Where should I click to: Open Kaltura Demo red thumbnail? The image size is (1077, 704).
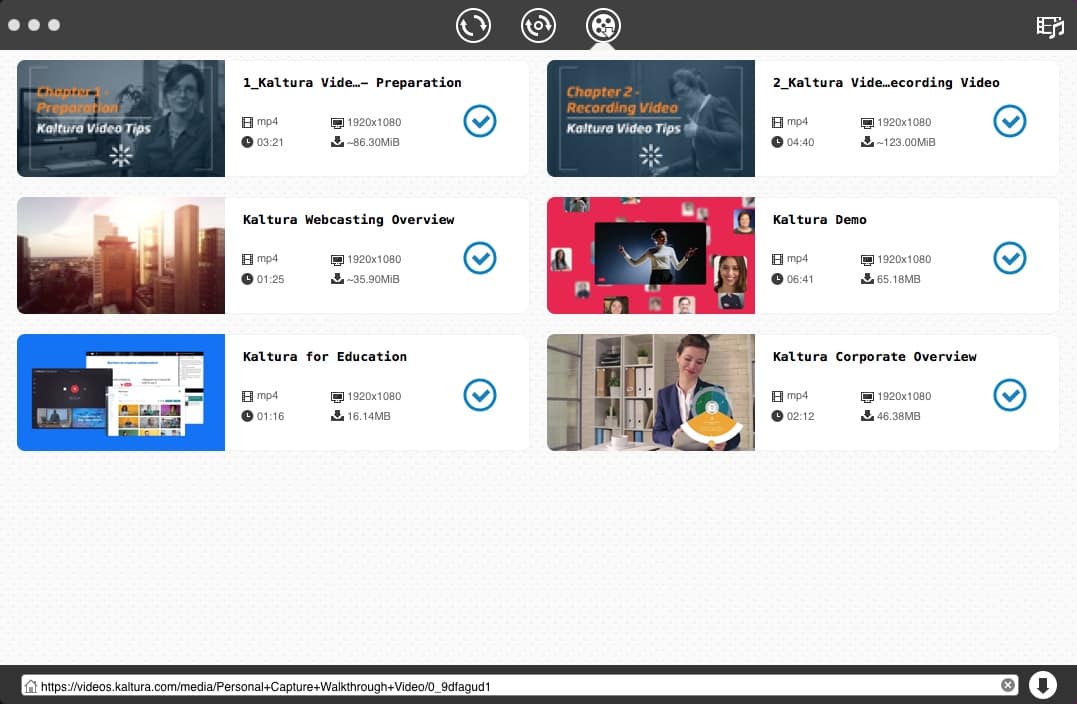pos(650,256)
